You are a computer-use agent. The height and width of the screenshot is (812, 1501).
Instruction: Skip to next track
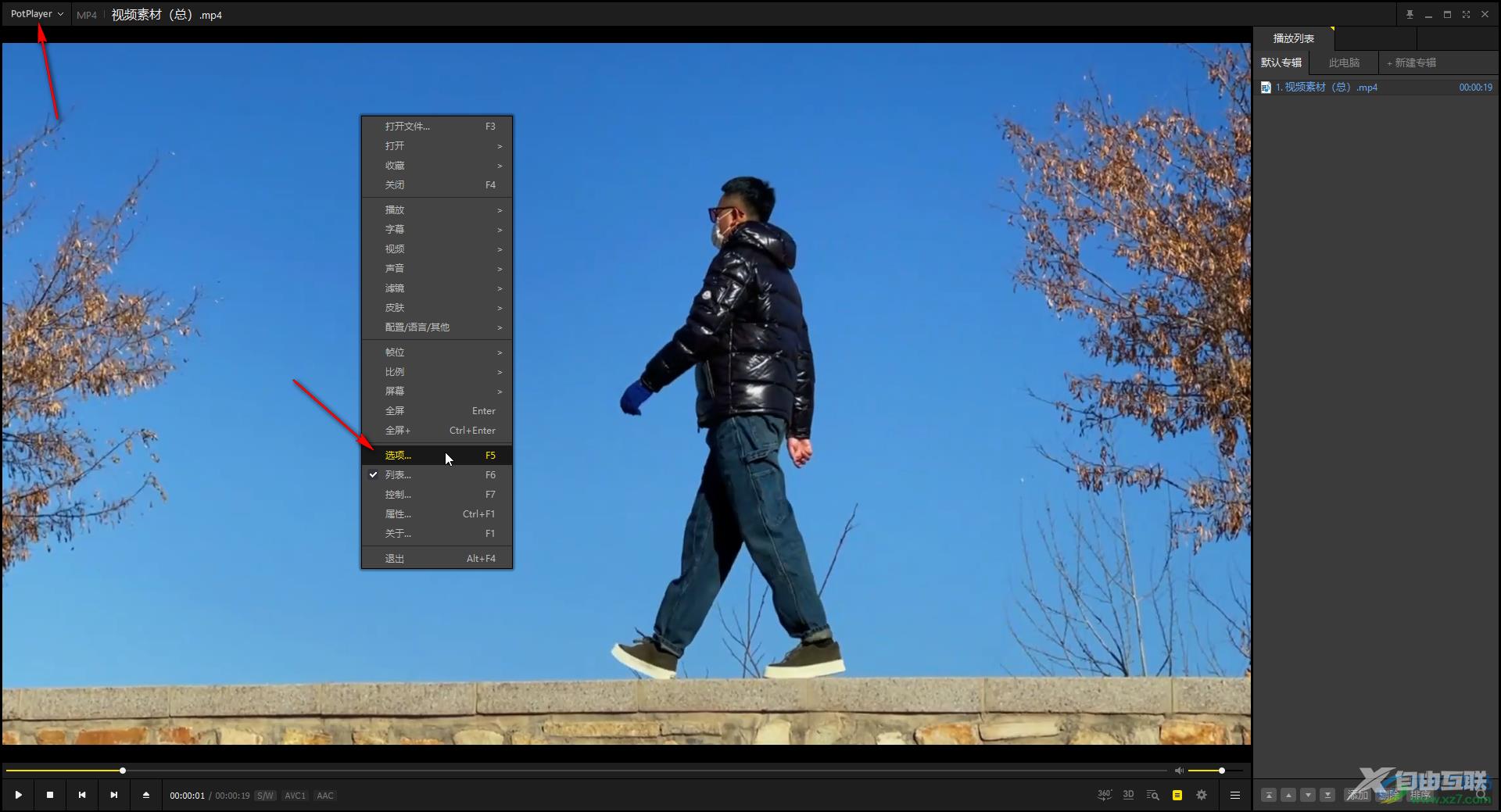114,795
